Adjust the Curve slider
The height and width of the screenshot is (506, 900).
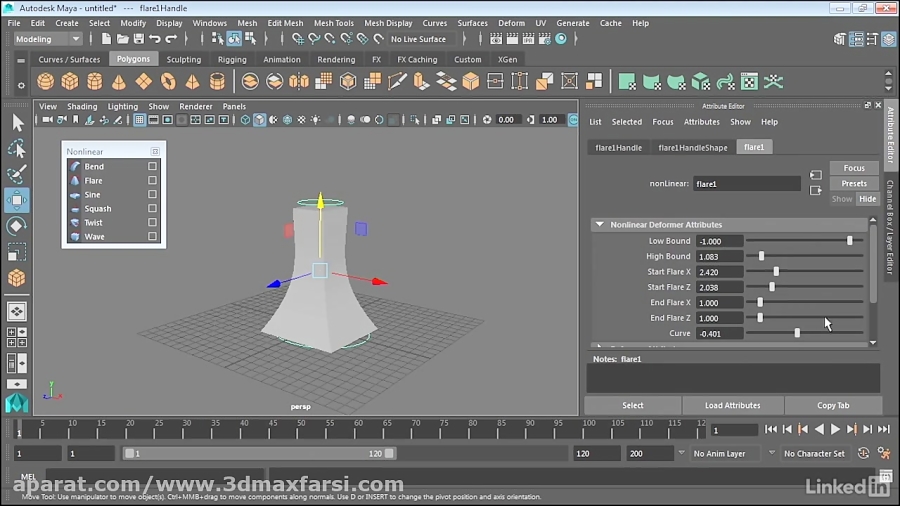pyautogui.click(x=797, y=333)
